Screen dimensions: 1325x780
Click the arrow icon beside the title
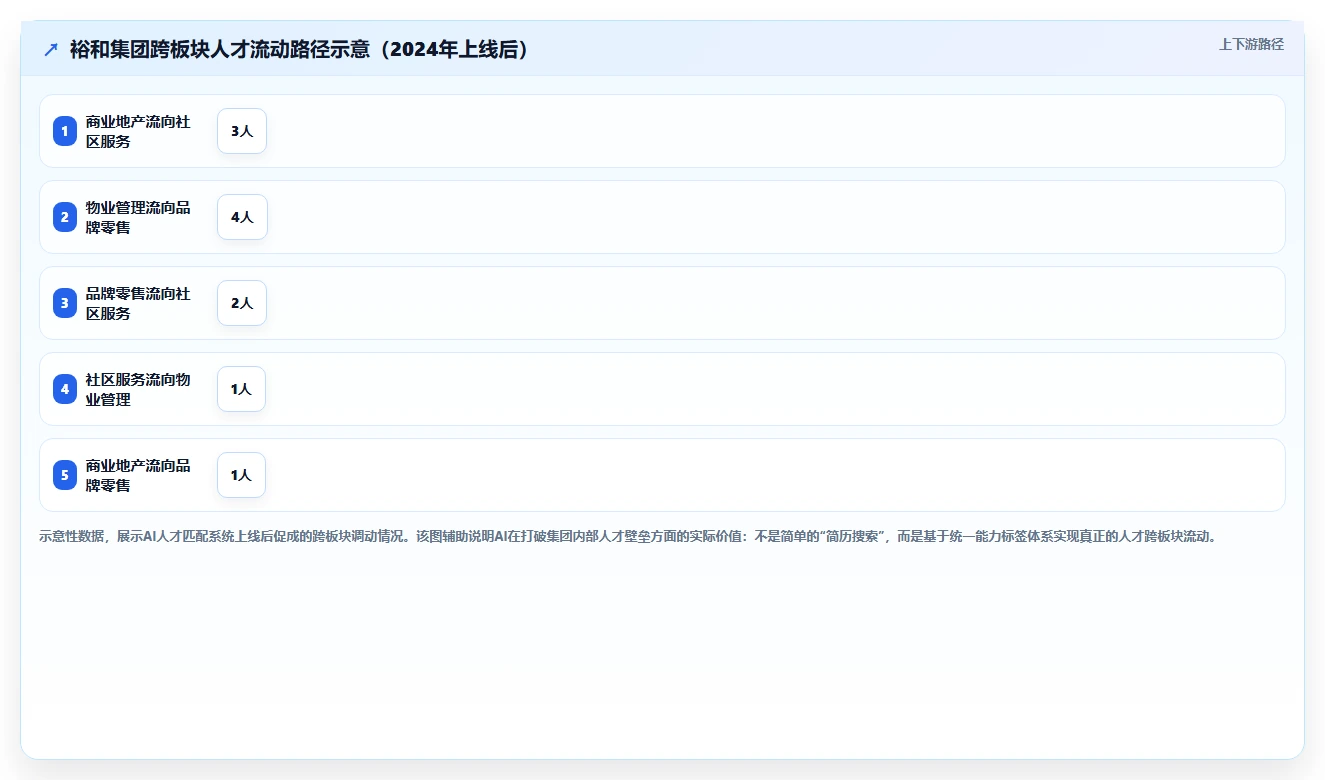51,49
